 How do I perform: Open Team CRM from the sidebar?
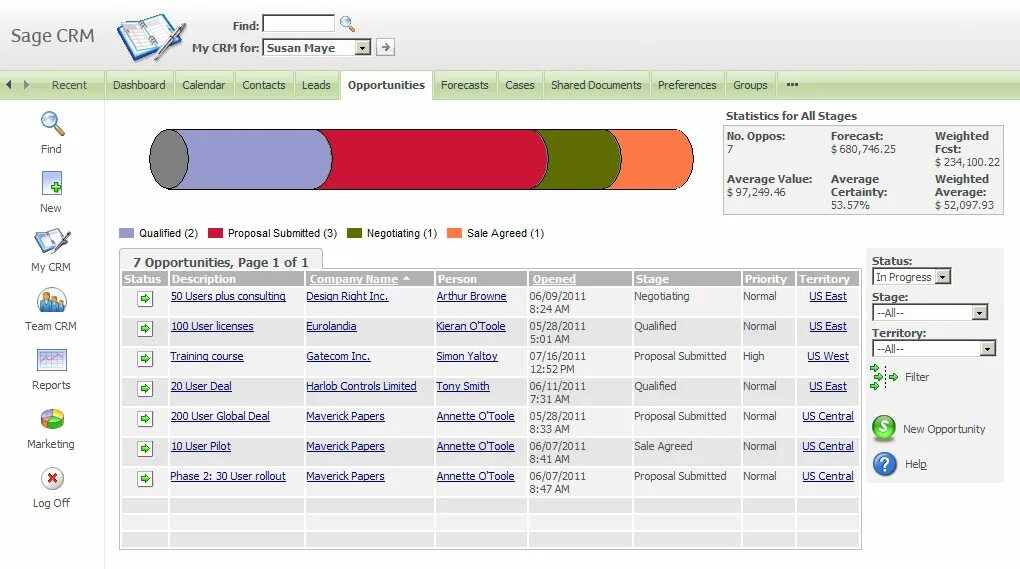coord(51,301)
